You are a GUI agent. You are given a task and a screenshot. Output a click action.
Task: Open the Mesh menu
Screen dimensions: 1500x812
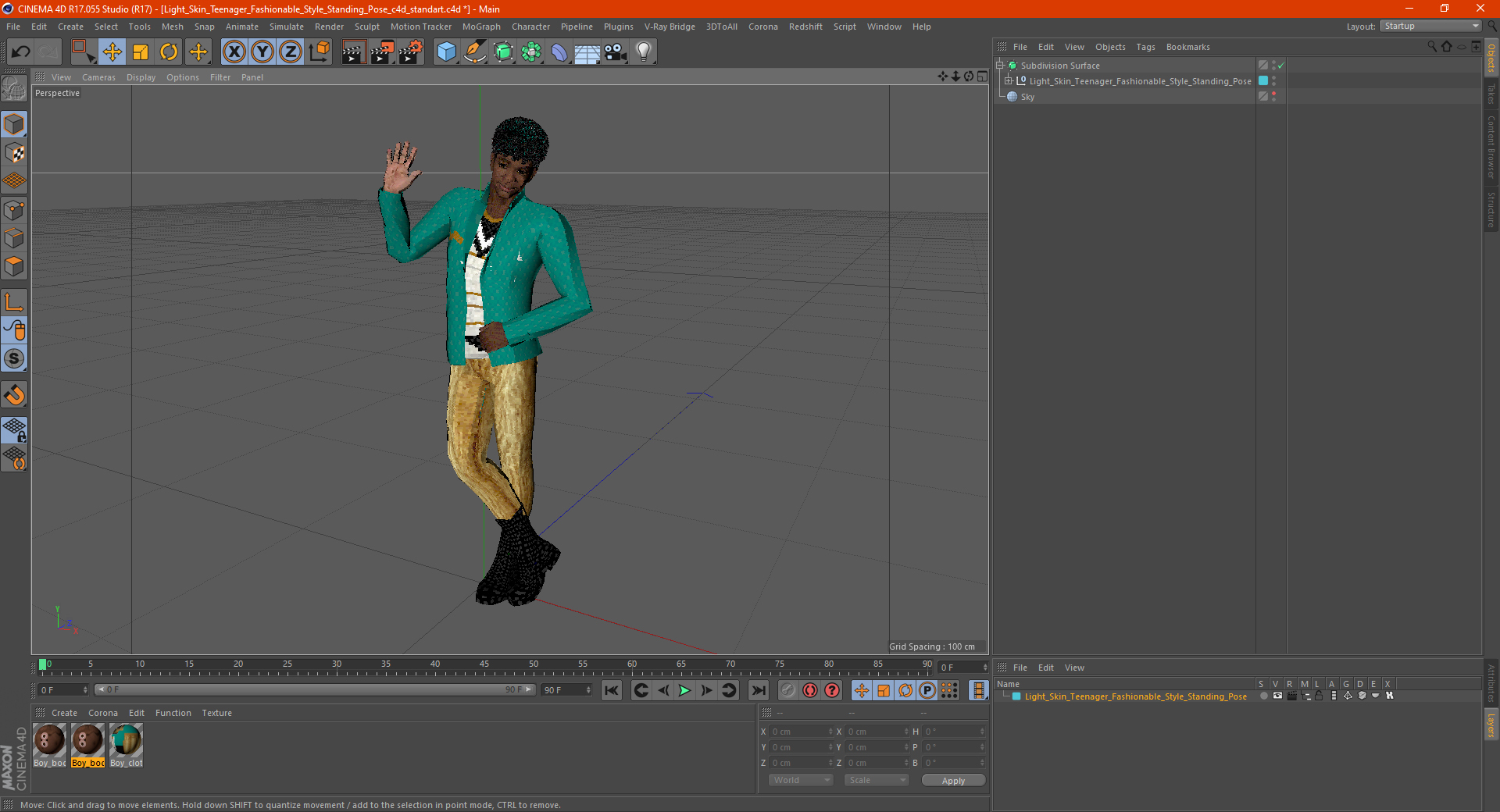pyautogui.click(x=172, y=27)
